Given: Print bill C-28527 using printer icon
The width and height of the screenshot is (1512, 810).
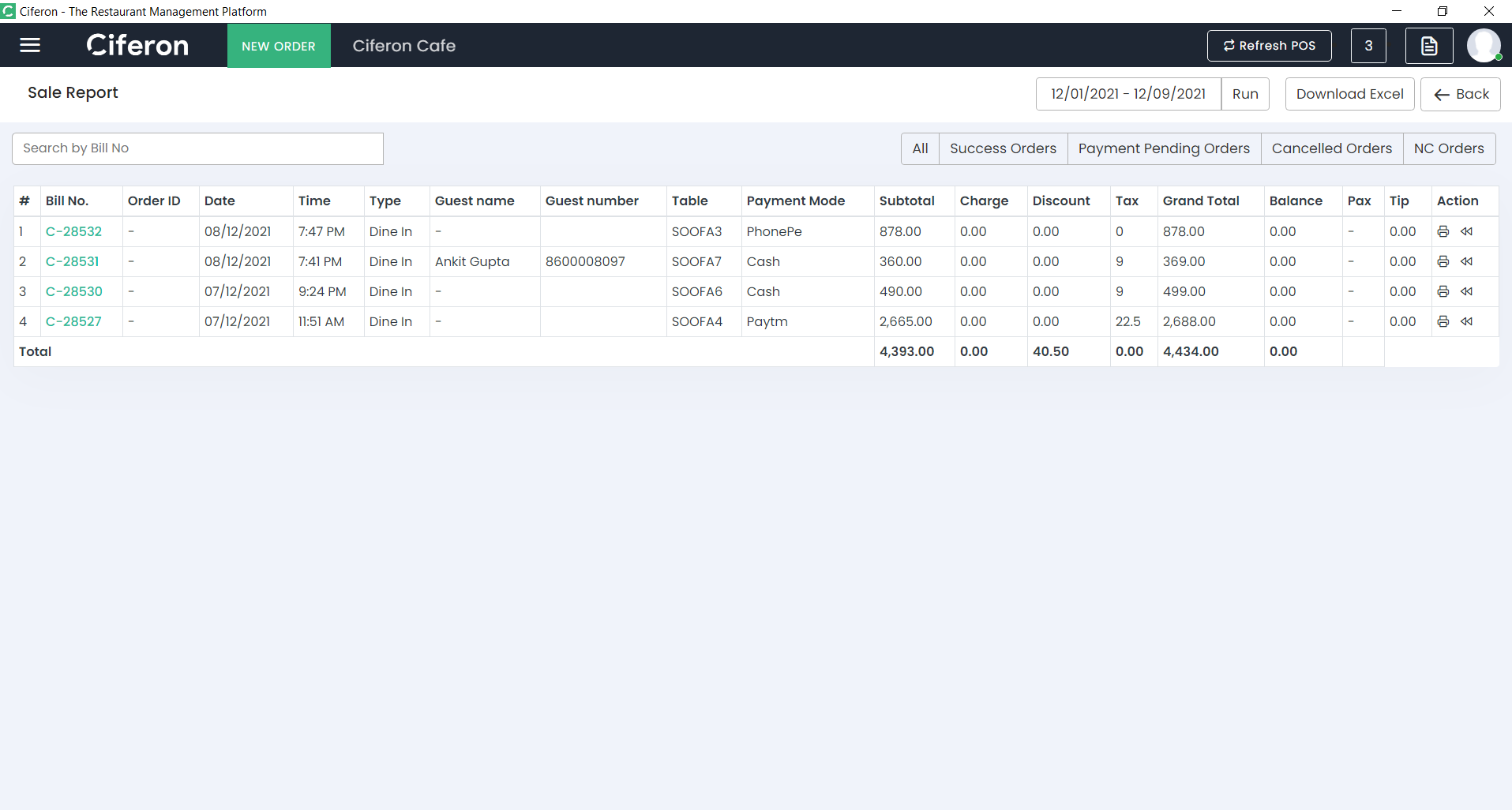Looking at the screenshot, I should [x=1443, y=321].
